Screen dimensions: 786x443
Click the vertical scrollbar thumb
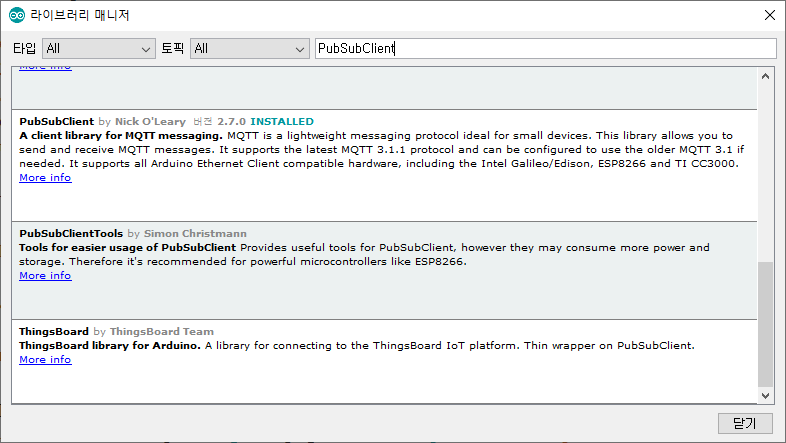[765, 324]
